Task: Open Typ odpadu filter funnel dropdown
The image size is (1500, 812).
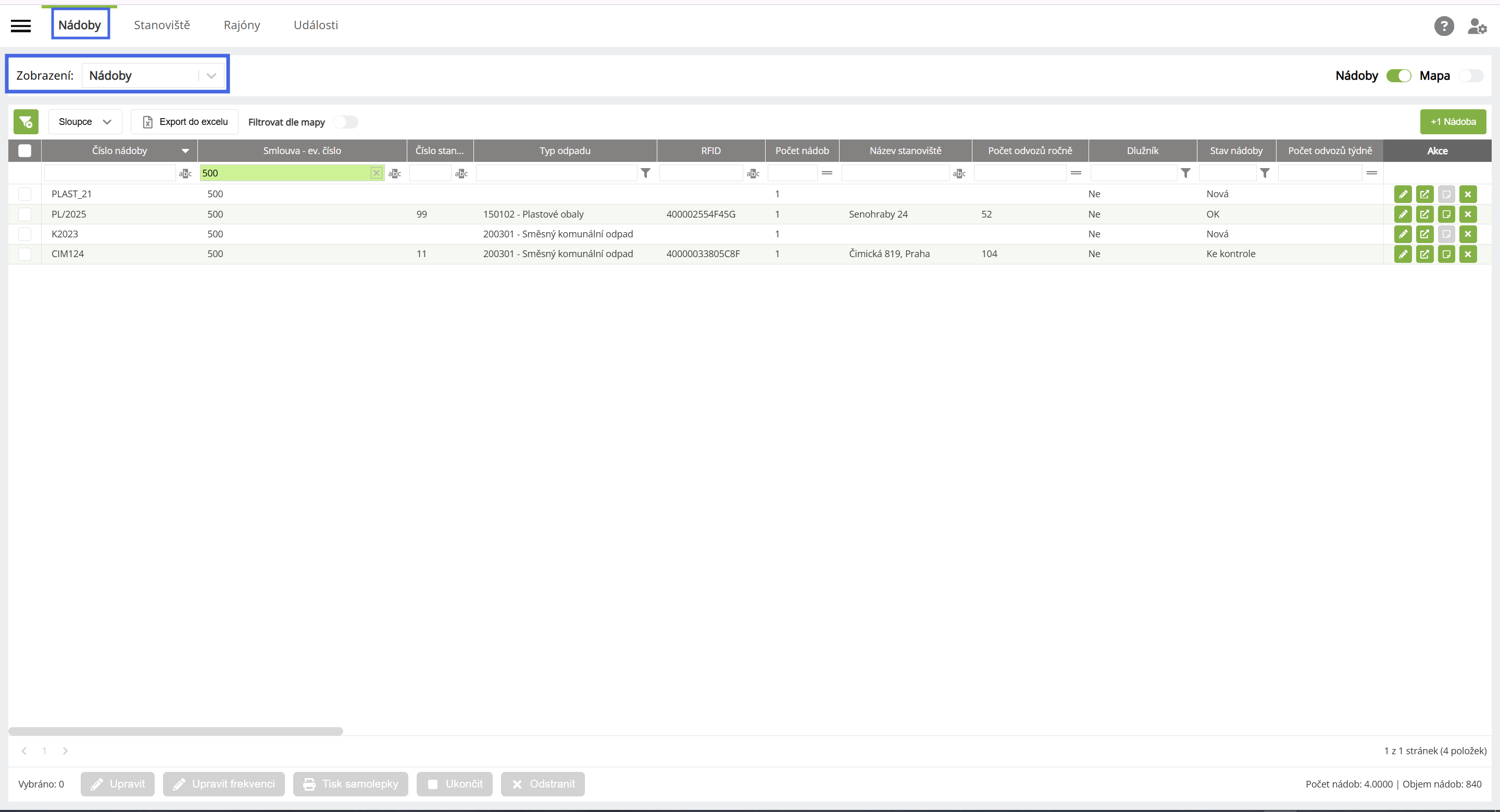Action: pos(645,173)
